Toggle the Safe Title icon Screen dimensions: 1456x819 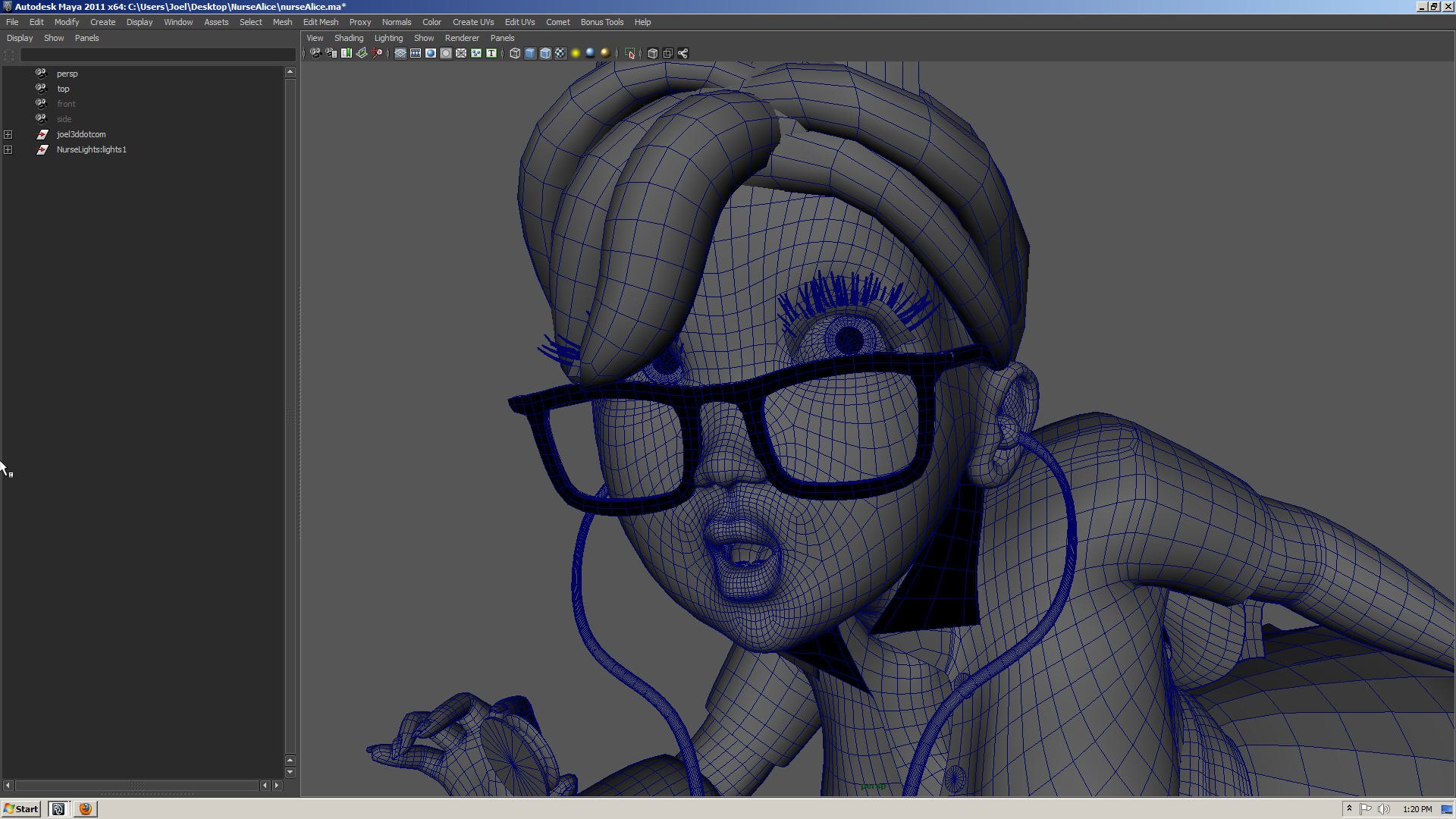[x=491, y=53]
